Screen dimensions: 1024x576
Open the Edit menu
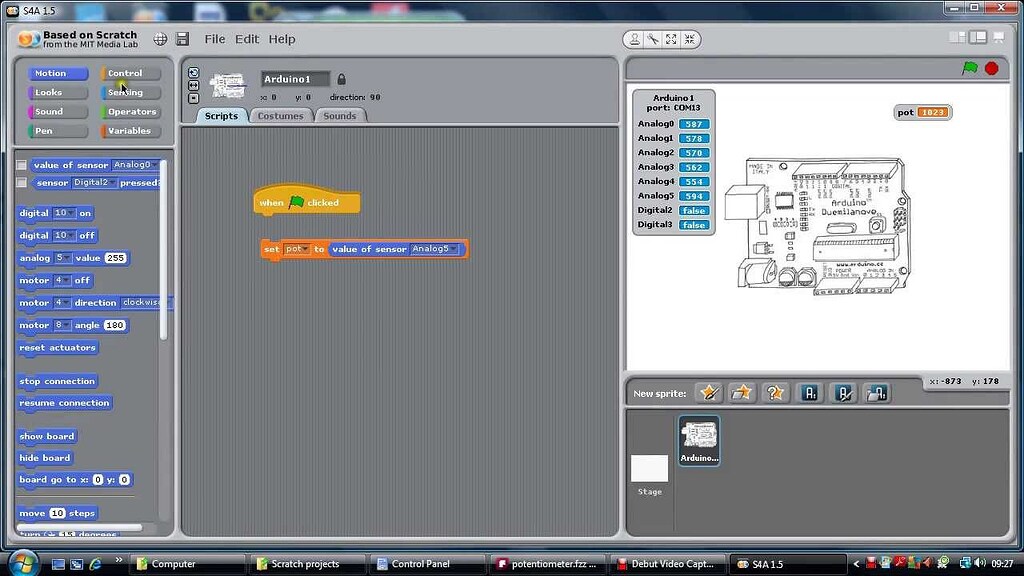coord(246,39)
